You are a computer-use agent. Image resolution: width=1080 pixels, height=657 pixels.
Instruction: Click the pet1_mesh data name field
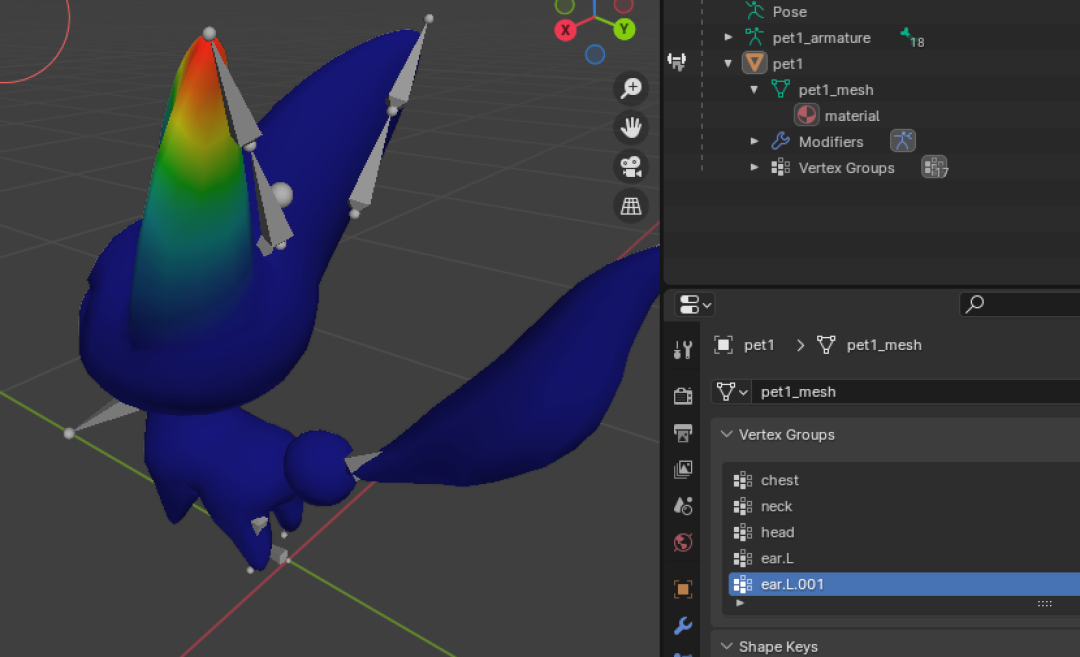coord(916,392)
